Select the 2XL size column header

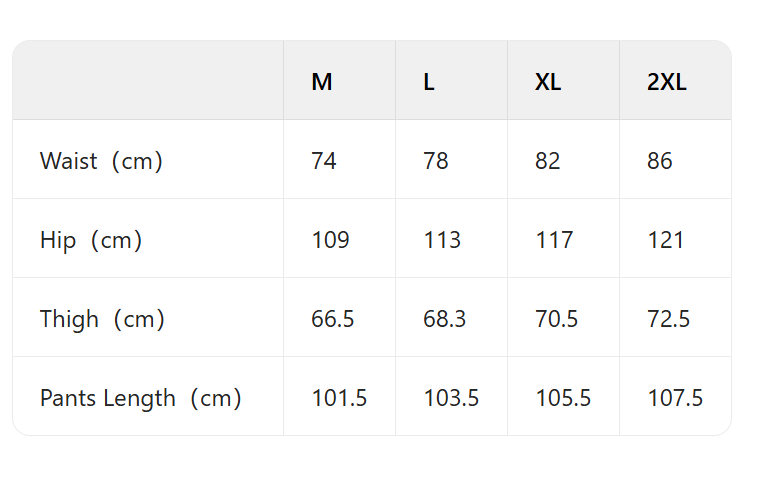click(667, 82)
